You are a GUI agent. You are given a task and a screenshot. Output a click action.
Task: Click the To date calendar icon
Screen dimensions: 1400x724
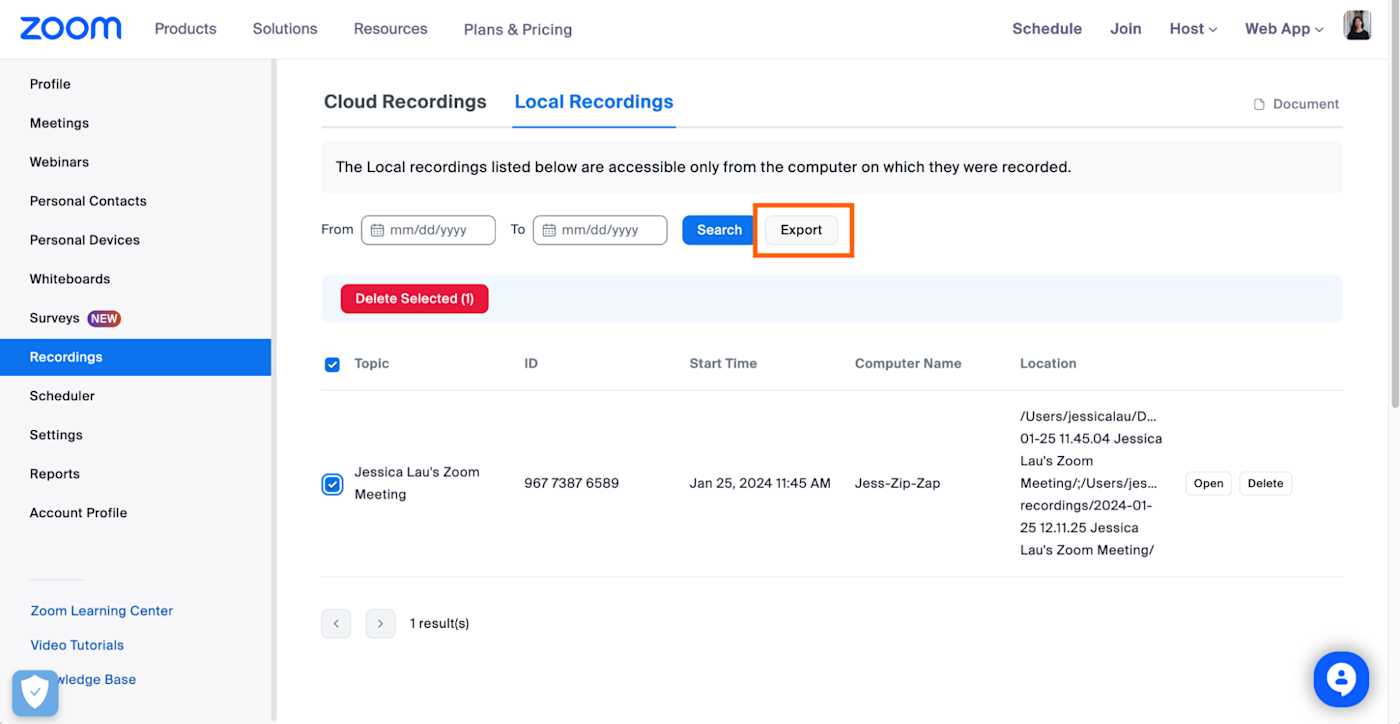click(549, 230)
